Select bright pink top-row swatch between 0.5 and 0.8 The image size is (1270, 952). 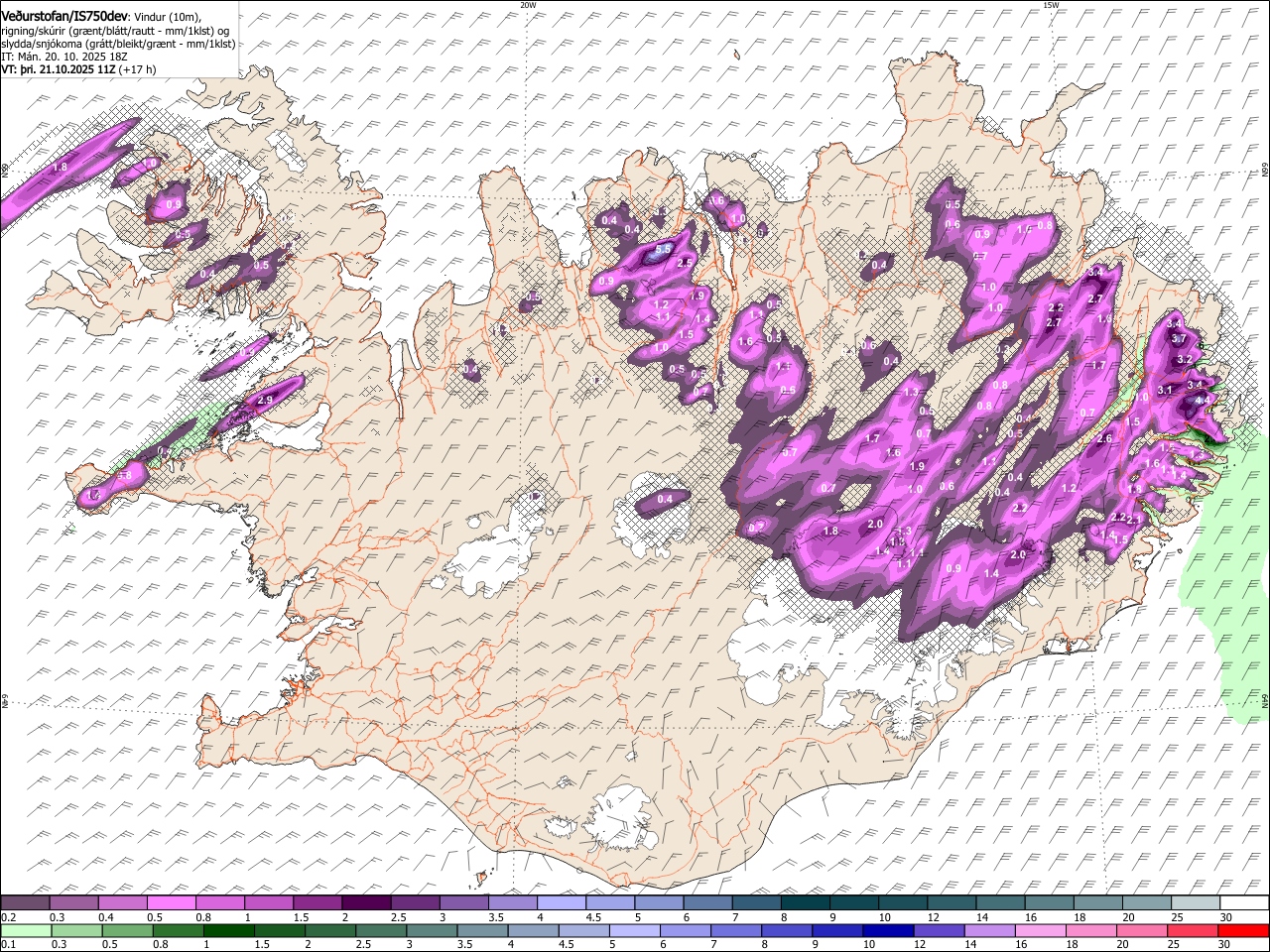coord(171,903)
